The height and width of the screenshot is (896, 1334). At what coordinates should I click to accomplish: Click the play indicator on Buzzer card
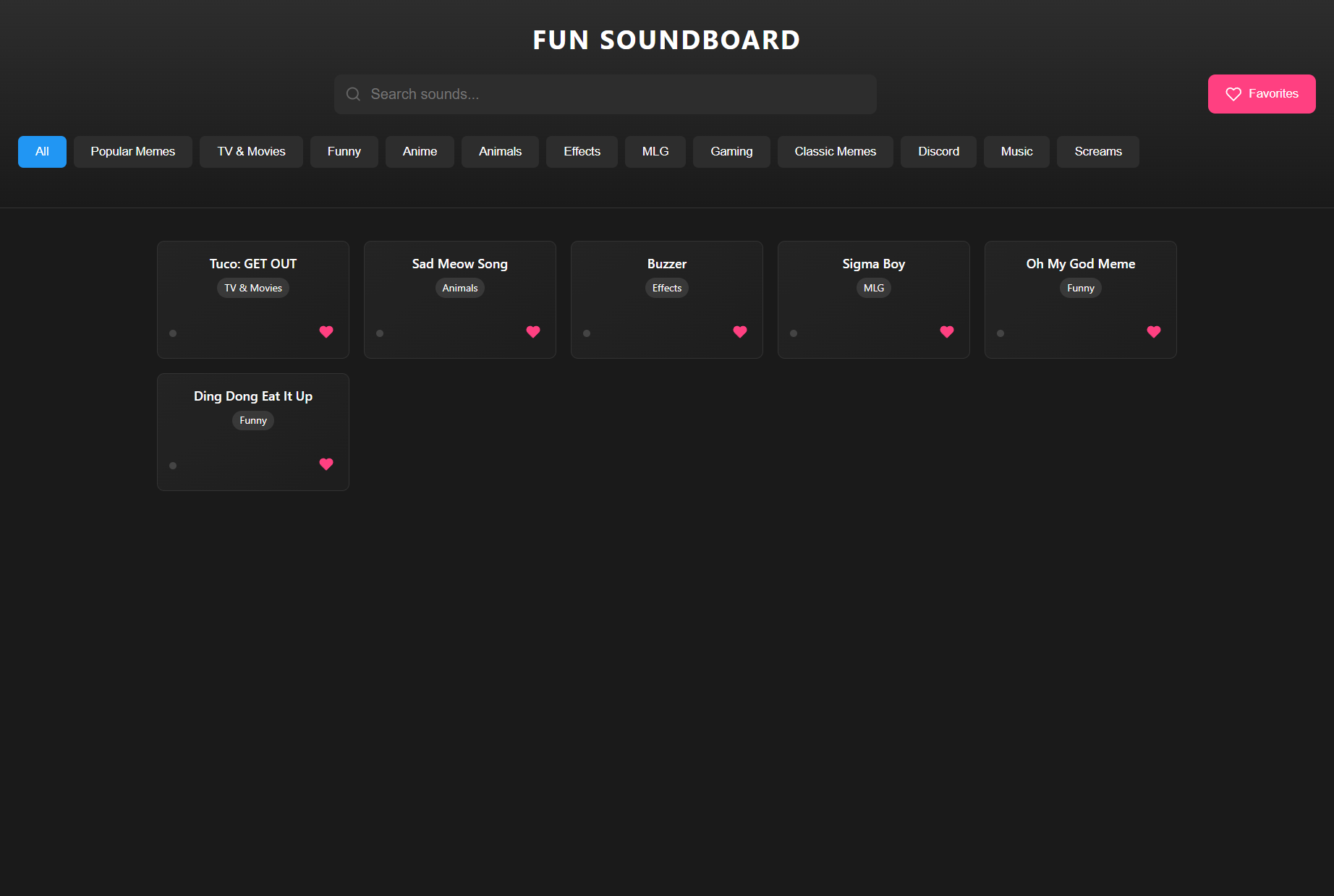587,333
